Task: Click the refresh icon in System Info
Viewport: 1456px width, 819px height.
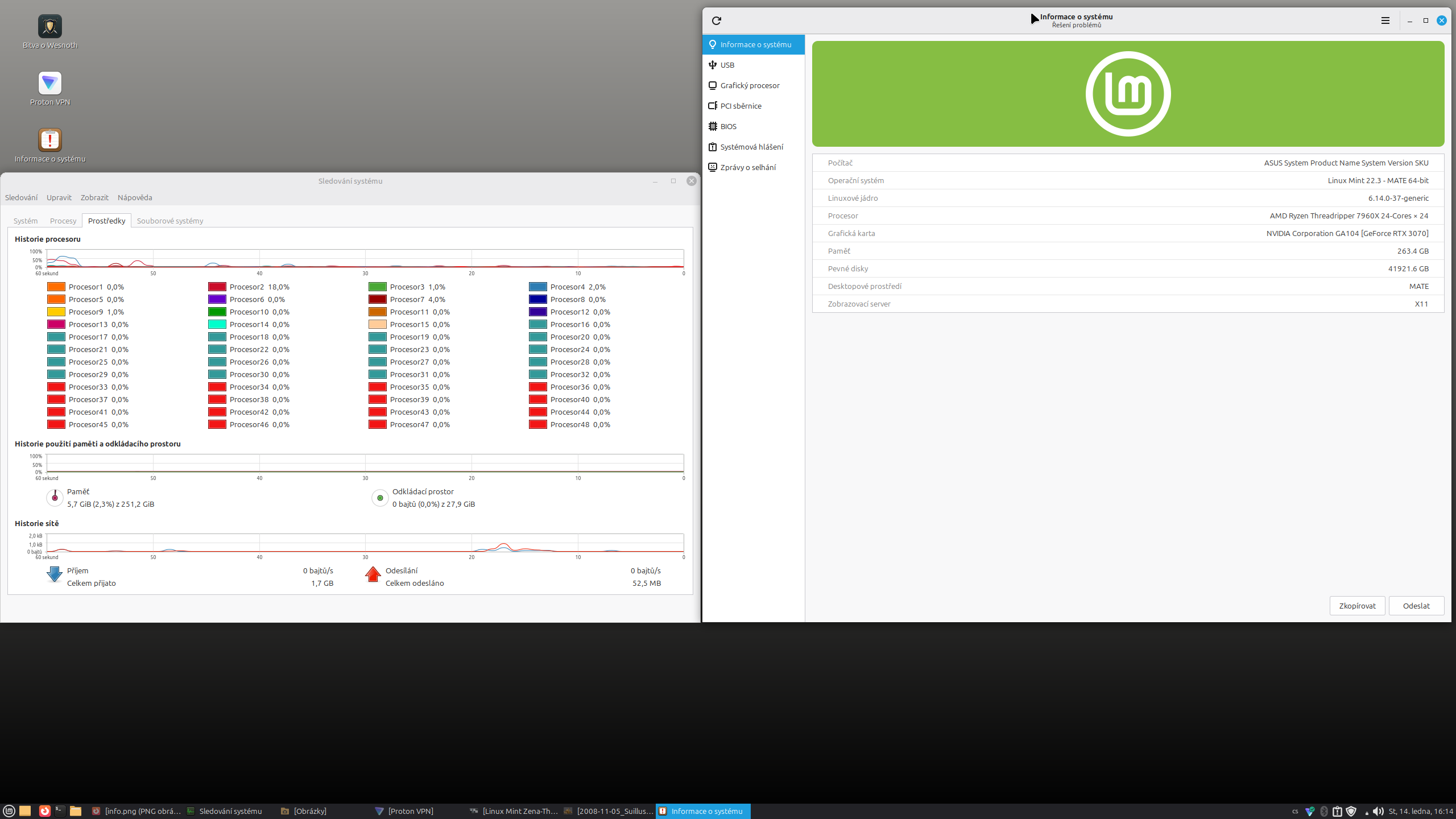Action: [717, 20]
